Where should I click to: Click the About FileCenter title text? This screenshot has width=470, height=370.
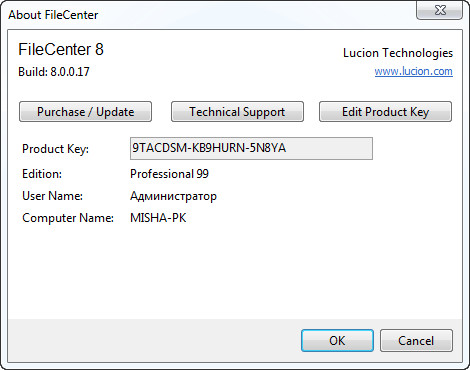[x=53, y=15]
